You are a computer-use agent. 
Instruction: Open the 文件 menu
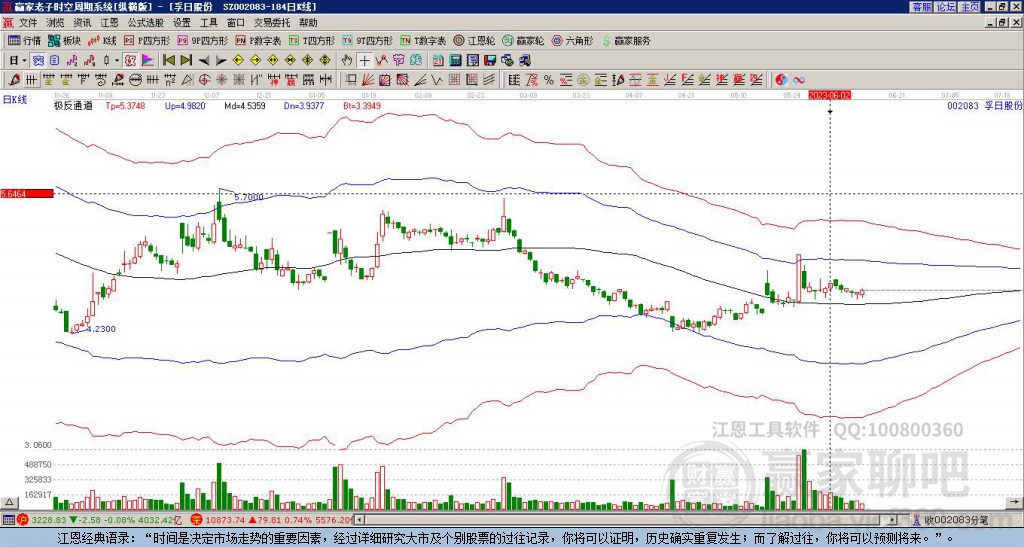28,23
